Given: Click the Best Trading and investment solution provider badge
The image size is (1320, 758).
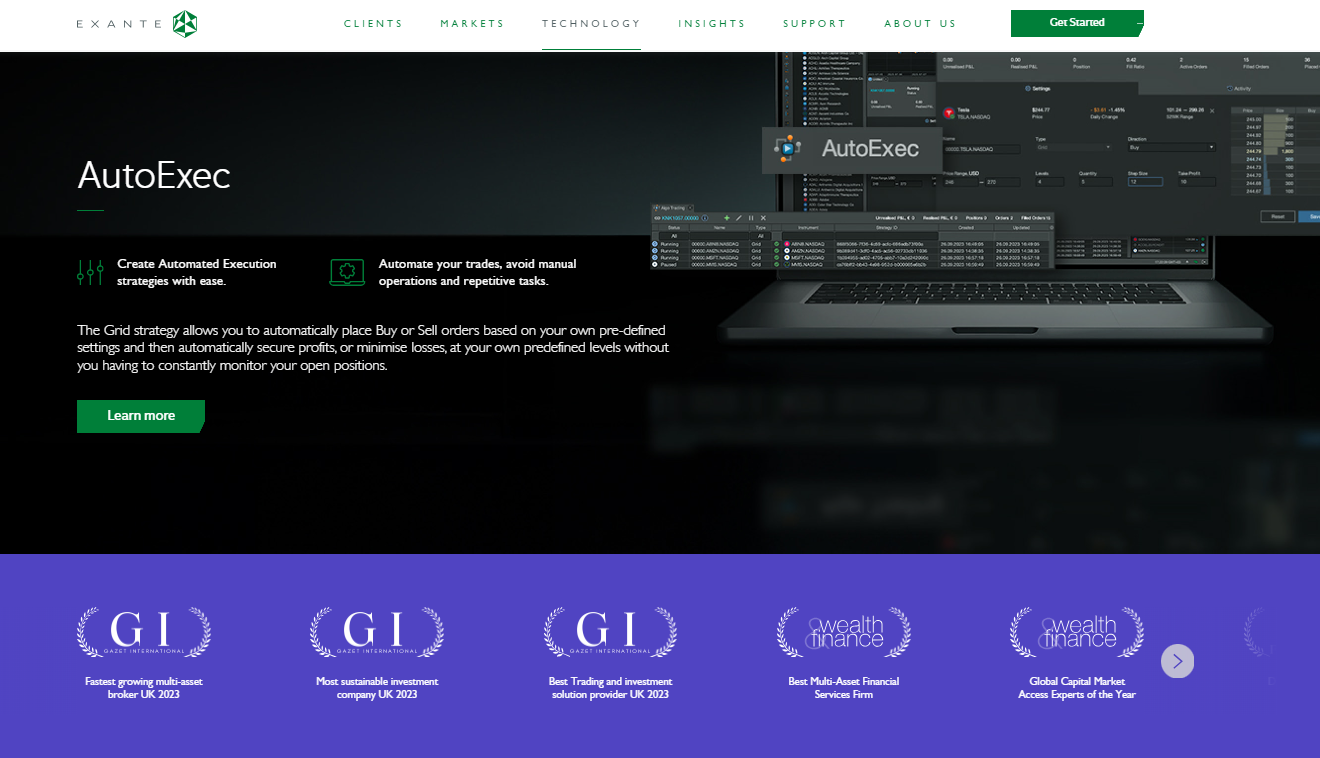Looking at the screenshot, I should pyautogui.click(x=610, y=632).
